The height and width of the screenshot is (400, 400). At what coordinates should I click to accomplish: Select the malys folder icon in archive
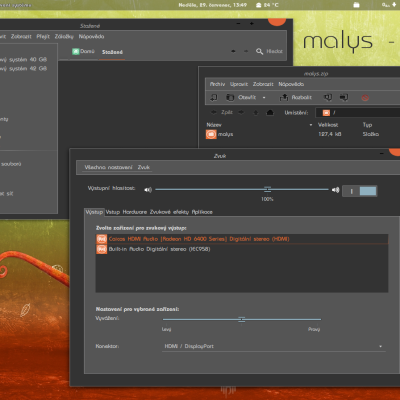pos(211,134)
